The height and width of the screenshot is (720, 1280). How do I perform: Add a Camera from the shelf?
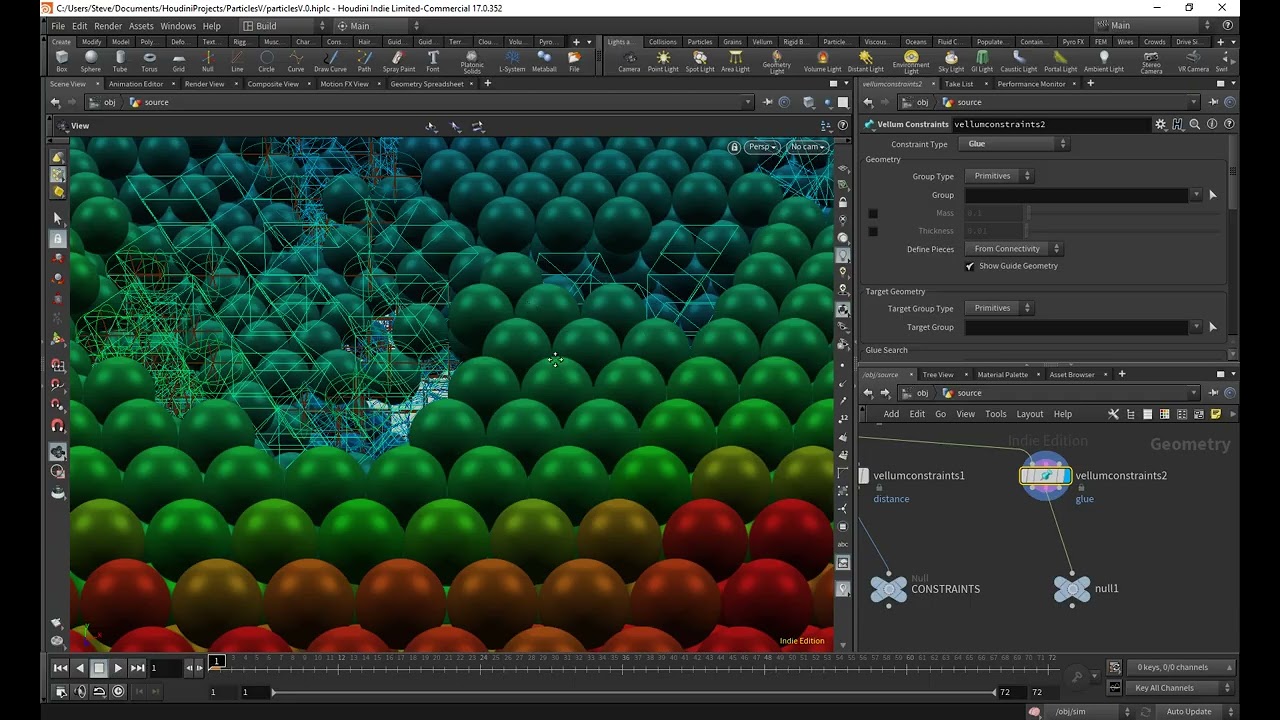click(x=629, y=62)
